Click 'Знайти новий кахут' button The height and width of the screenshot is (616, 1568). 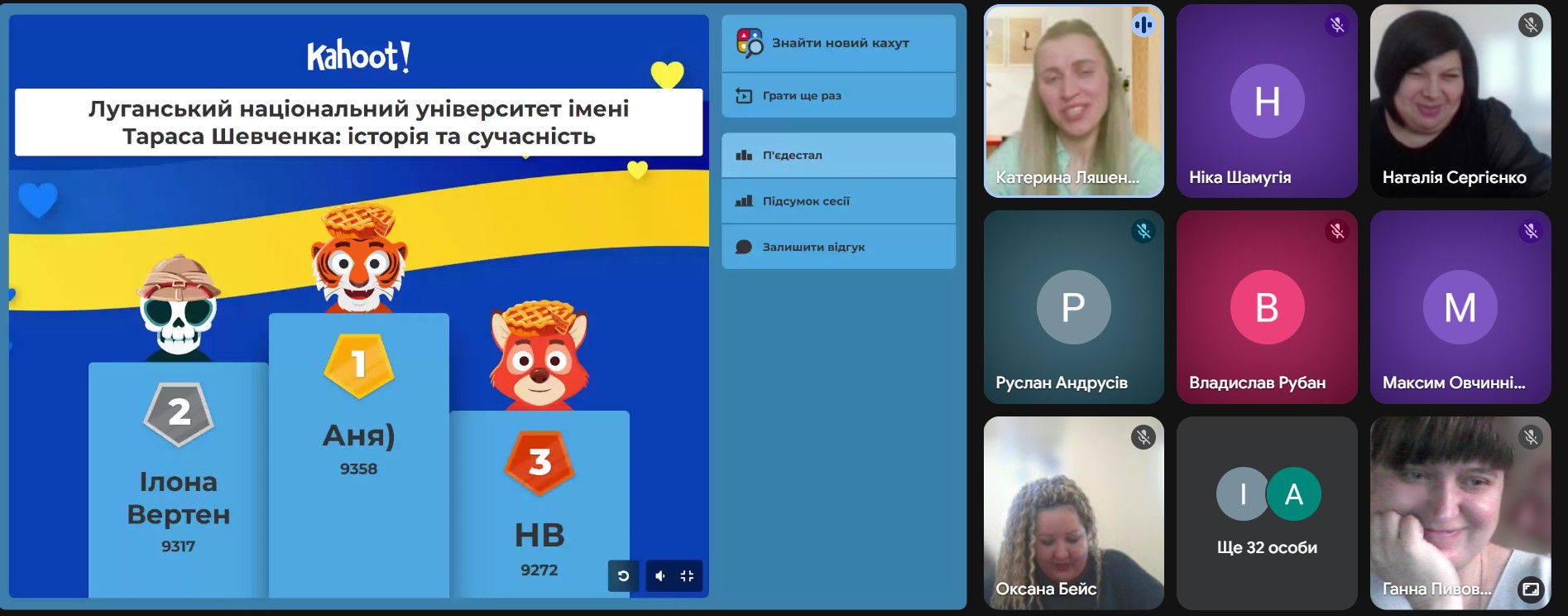[838, 43]
